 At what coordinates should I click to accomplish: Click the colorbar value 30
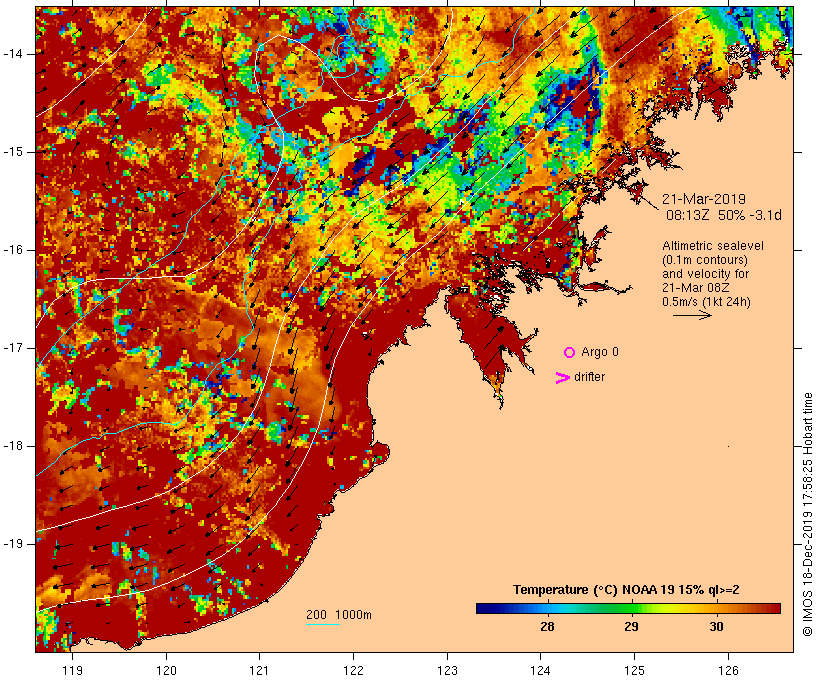[716, 627]
